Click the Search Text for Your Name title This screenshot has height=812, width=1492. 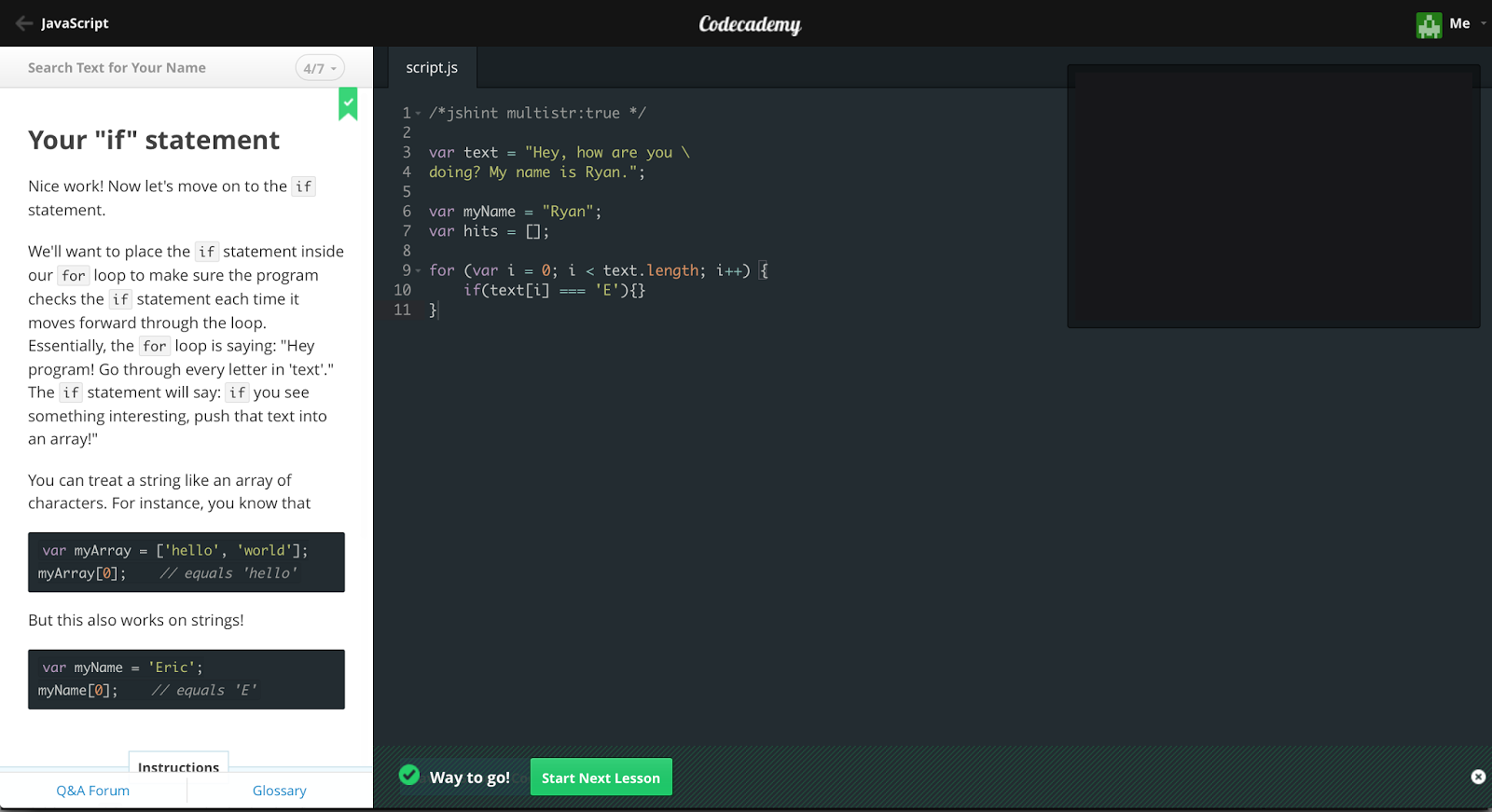[x=117, y=68]
